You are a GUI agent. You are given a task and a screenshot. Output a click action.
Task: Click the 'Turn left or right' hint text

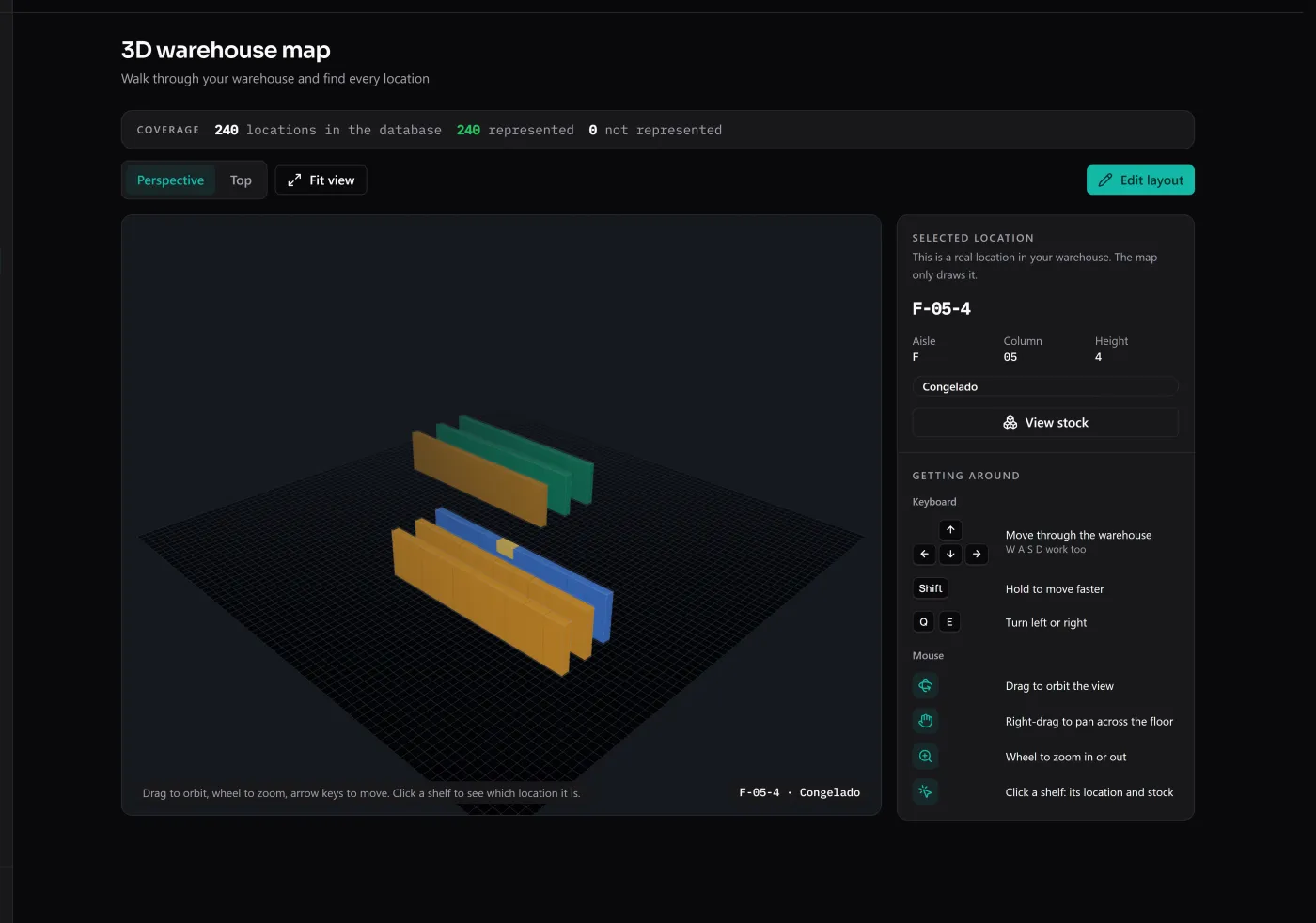(x=1046, y=622)
